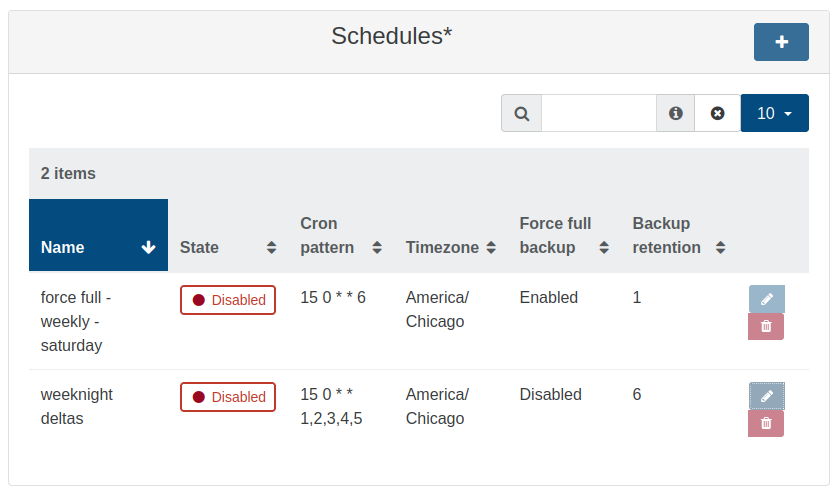Screen dimensions: 838x492
Task: Delete the force full weekly saturday schedule
Action: pyautogui.click(x=766, y=326)
